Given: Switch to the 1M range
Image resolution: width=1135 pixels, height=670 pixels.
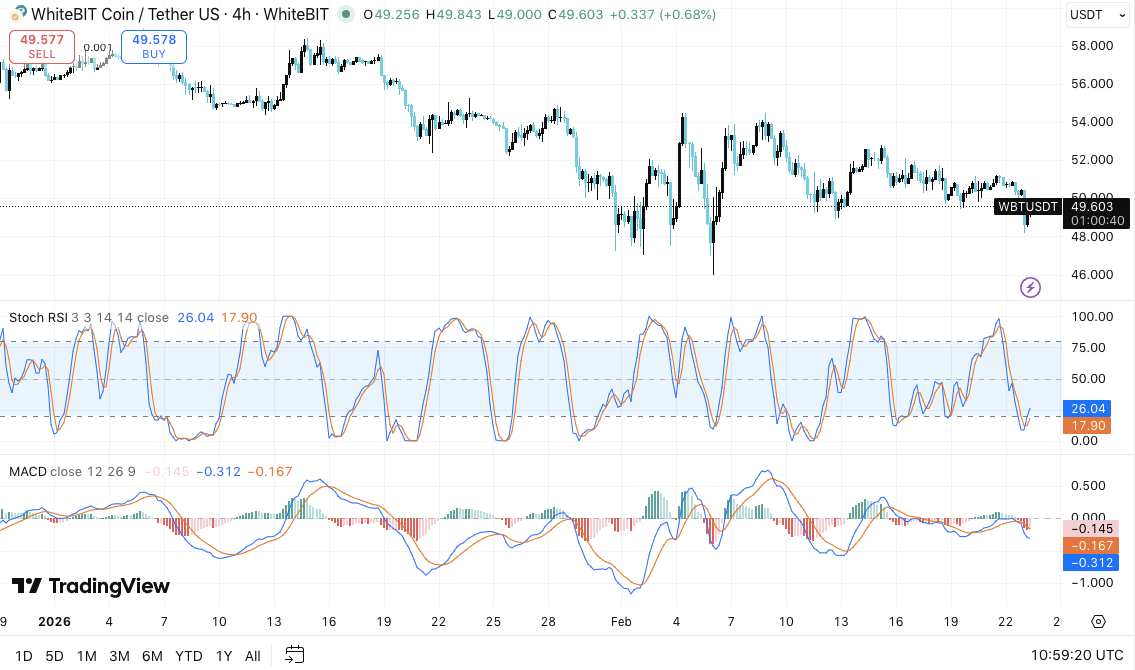Looking at the screenshot, I should click(x=86, y=656).
